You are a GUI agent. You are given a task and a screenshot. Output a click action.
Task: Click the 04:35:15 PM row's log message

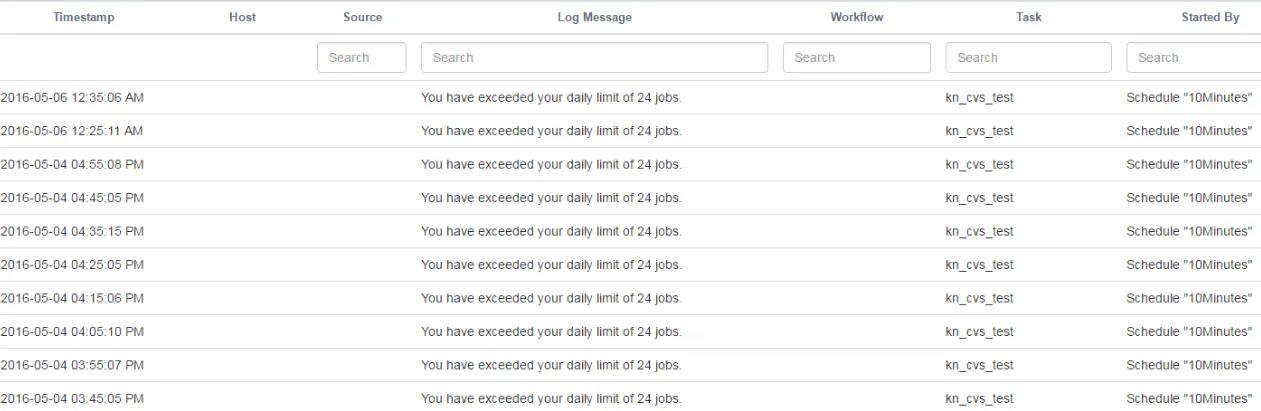(551, 231)
